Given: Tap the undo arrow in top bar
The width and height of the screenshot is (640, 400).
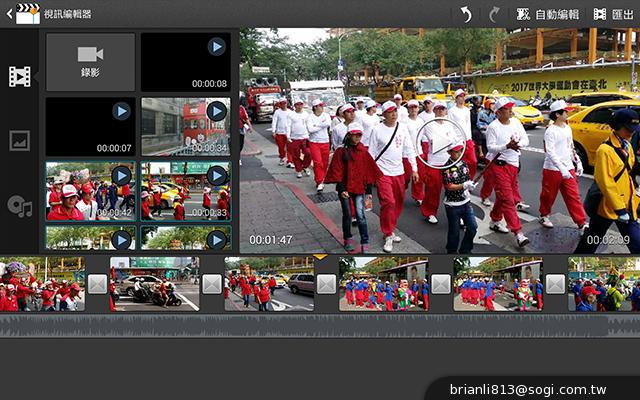Looking at the screenshot, I should (x=465, y=14).
